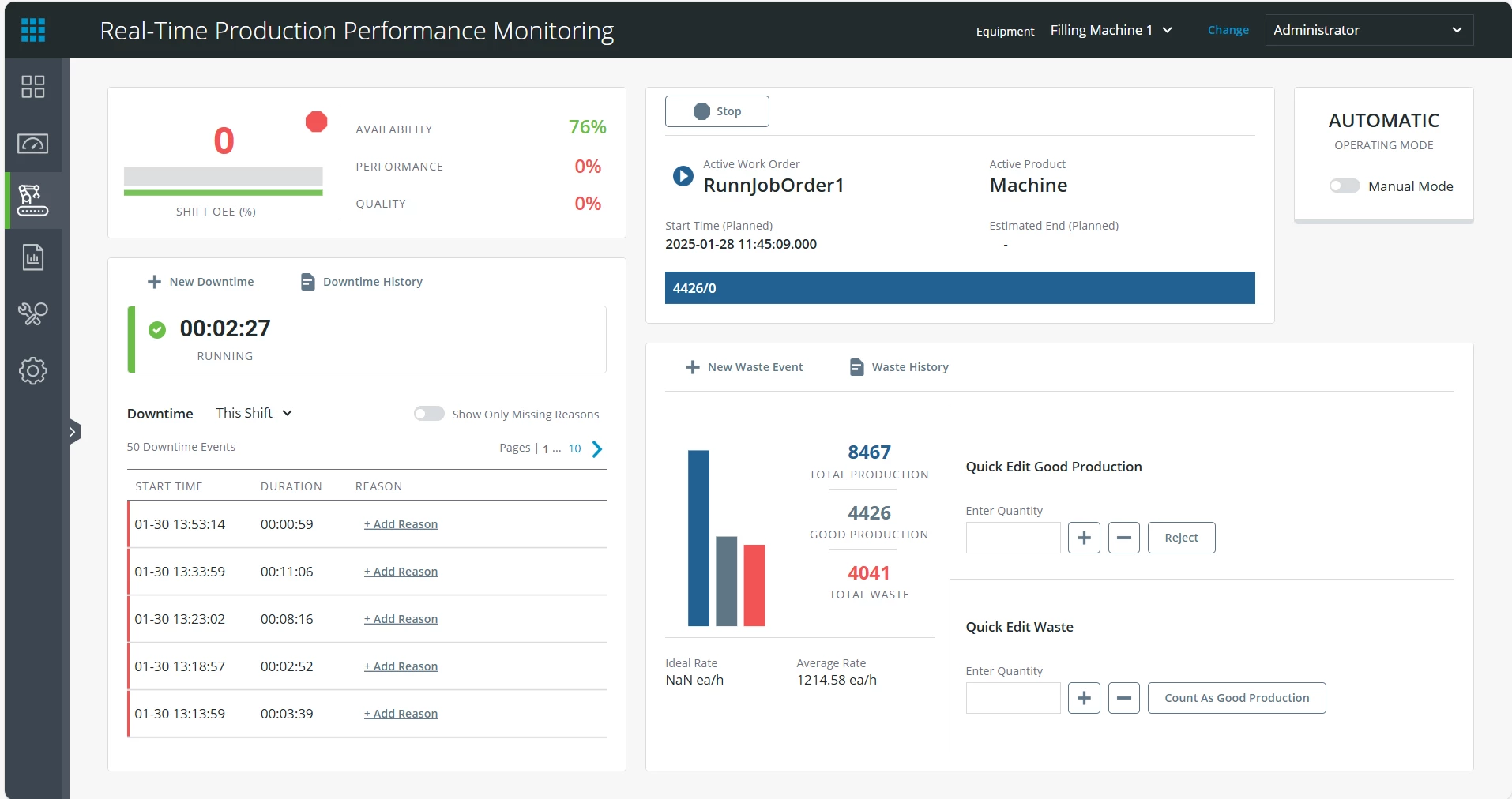Click the Downtime History document icon
1512x799 pixels.
(308, 282)
